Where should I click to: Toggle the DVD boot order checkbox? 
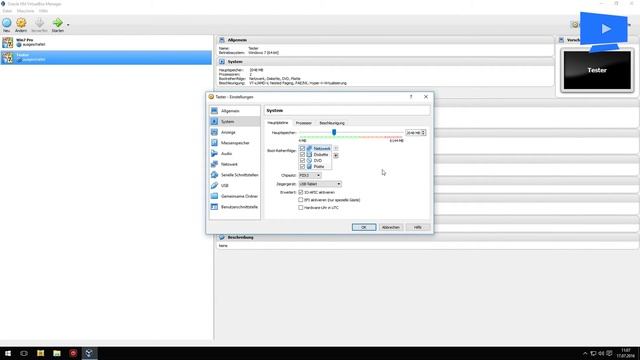coord(302,160)
